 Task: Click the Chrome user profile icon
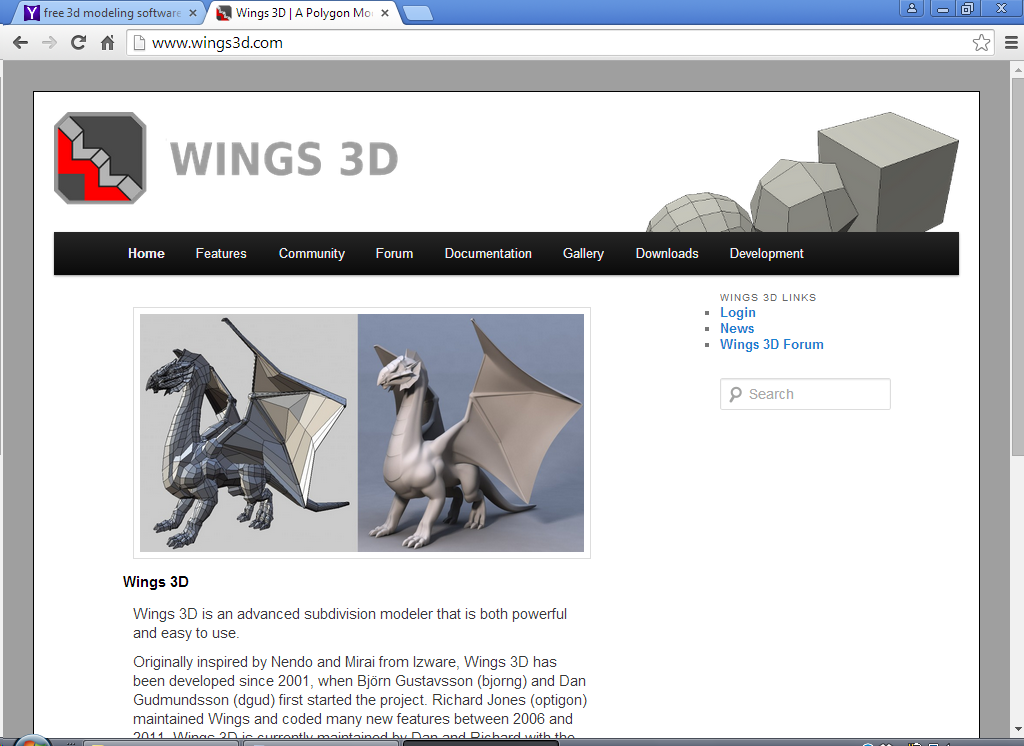(912, 8)
